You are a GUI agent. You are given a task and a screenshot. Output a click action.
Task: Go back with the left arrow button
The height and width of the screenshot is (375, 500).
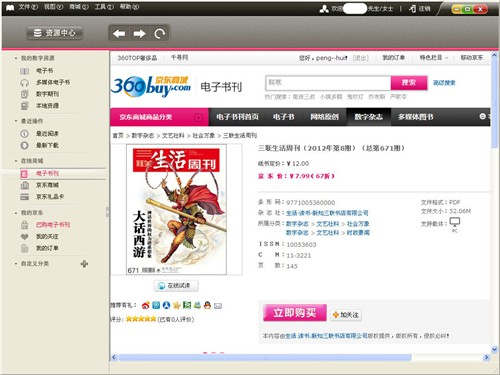(119, 33)
